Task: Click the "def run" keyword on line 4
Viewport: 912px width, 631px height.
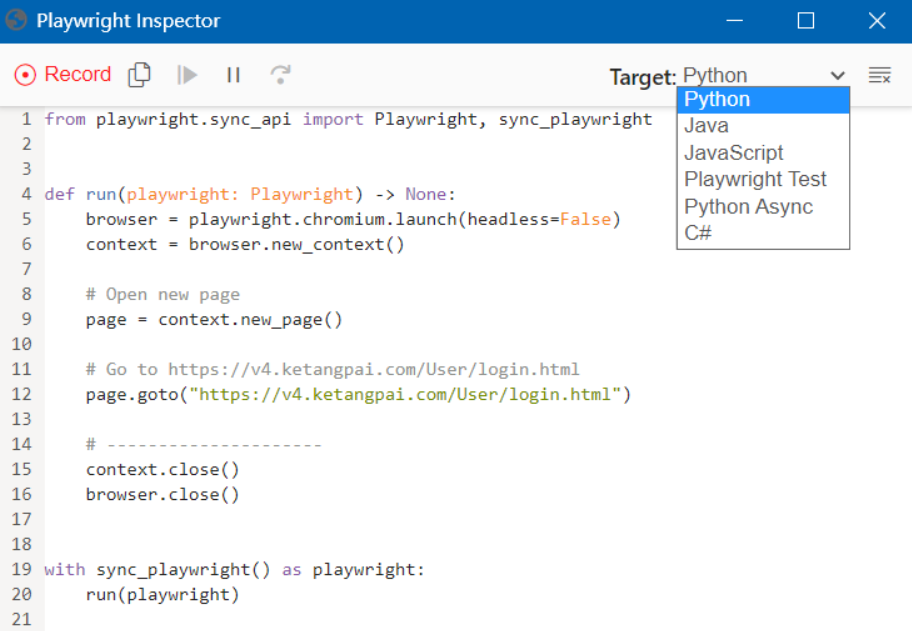Action: [x=80, y=194]
